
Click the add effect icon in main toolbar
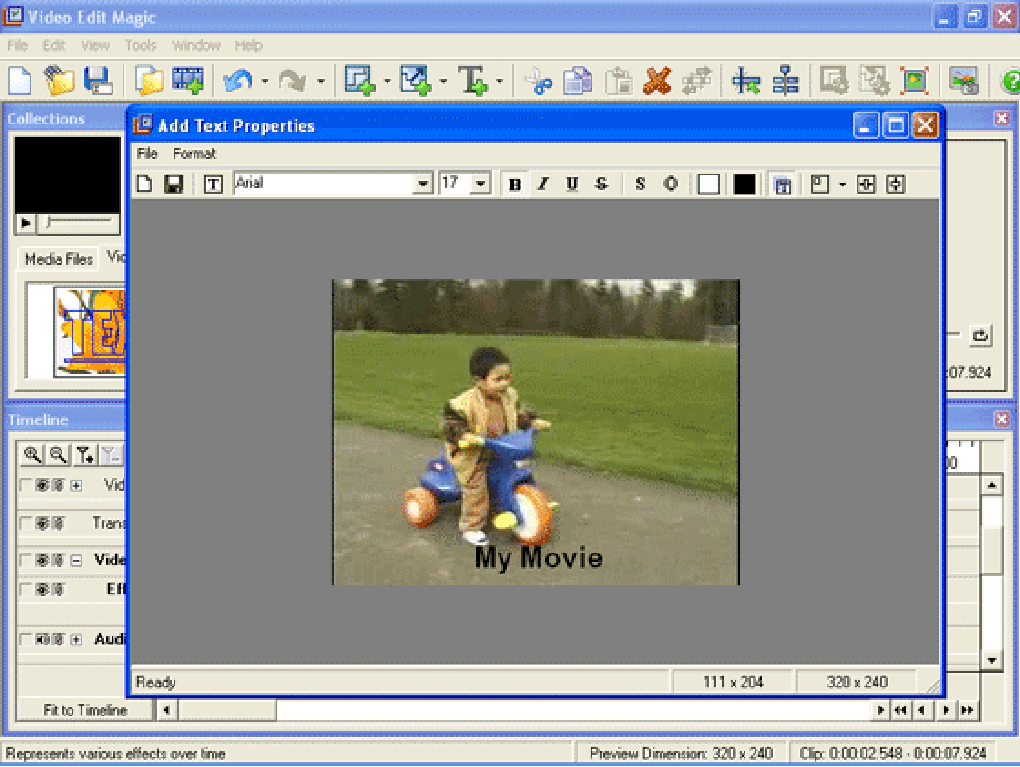360,81
